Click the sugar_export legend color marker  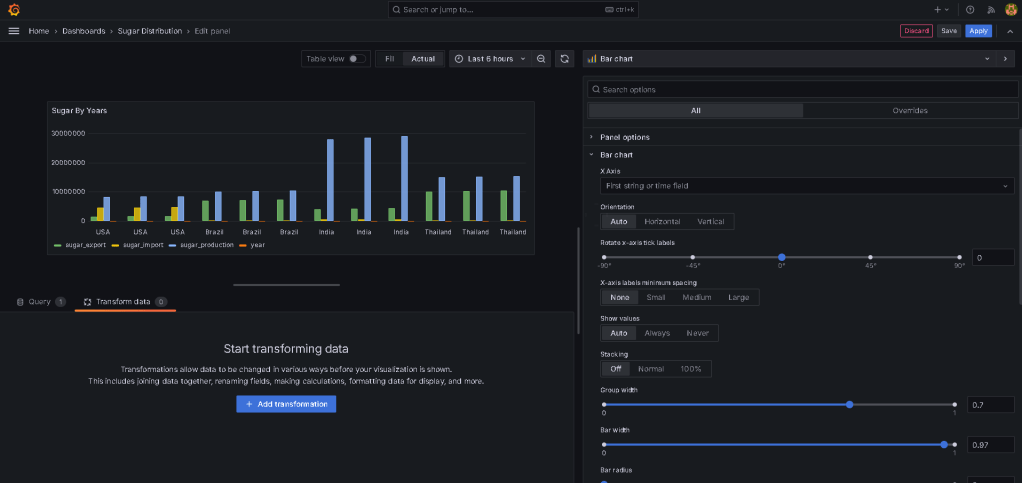click(x=57, y=245)
